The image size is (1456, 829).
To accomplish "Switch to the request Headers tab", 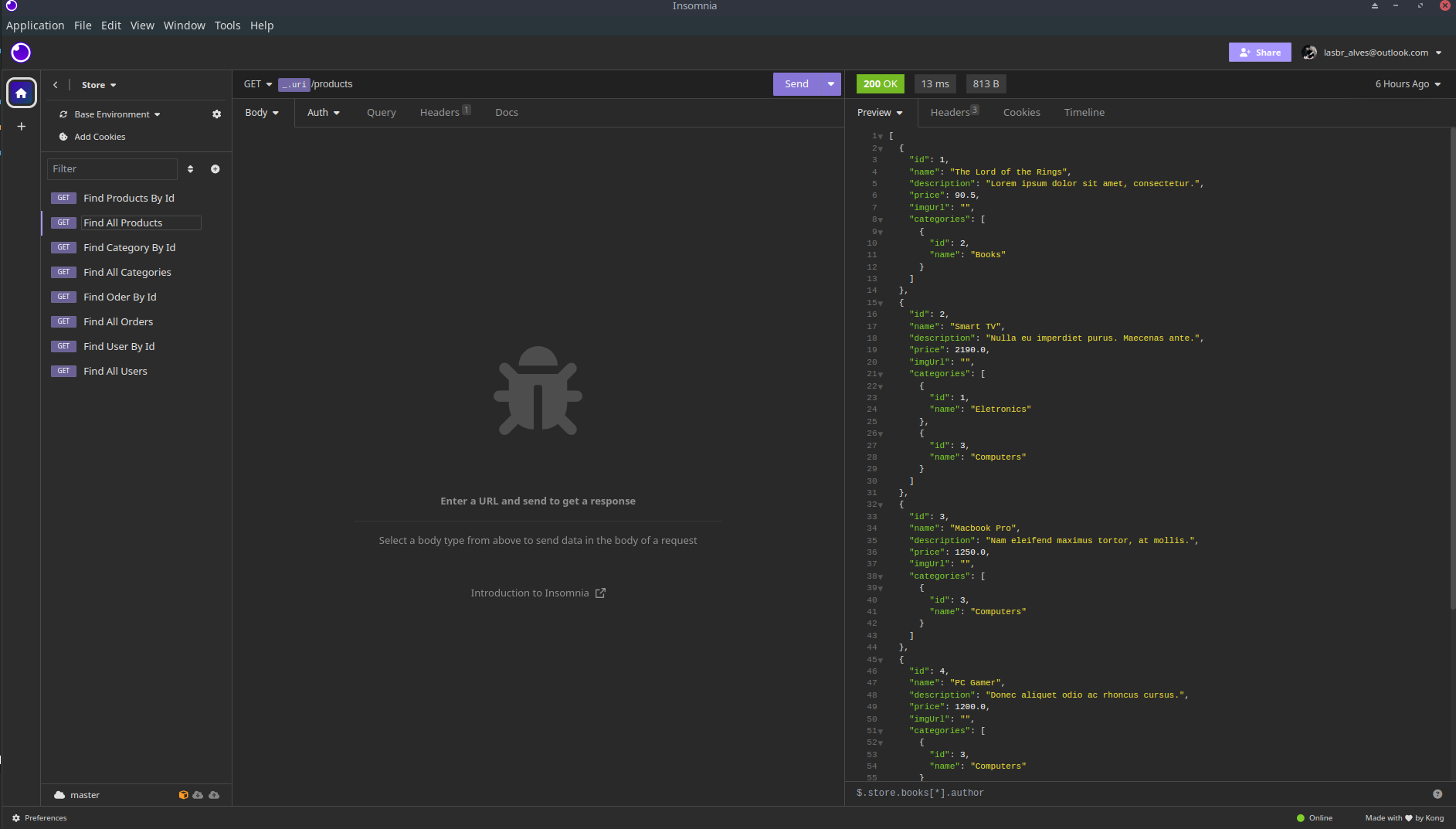I will click(445, 113).
